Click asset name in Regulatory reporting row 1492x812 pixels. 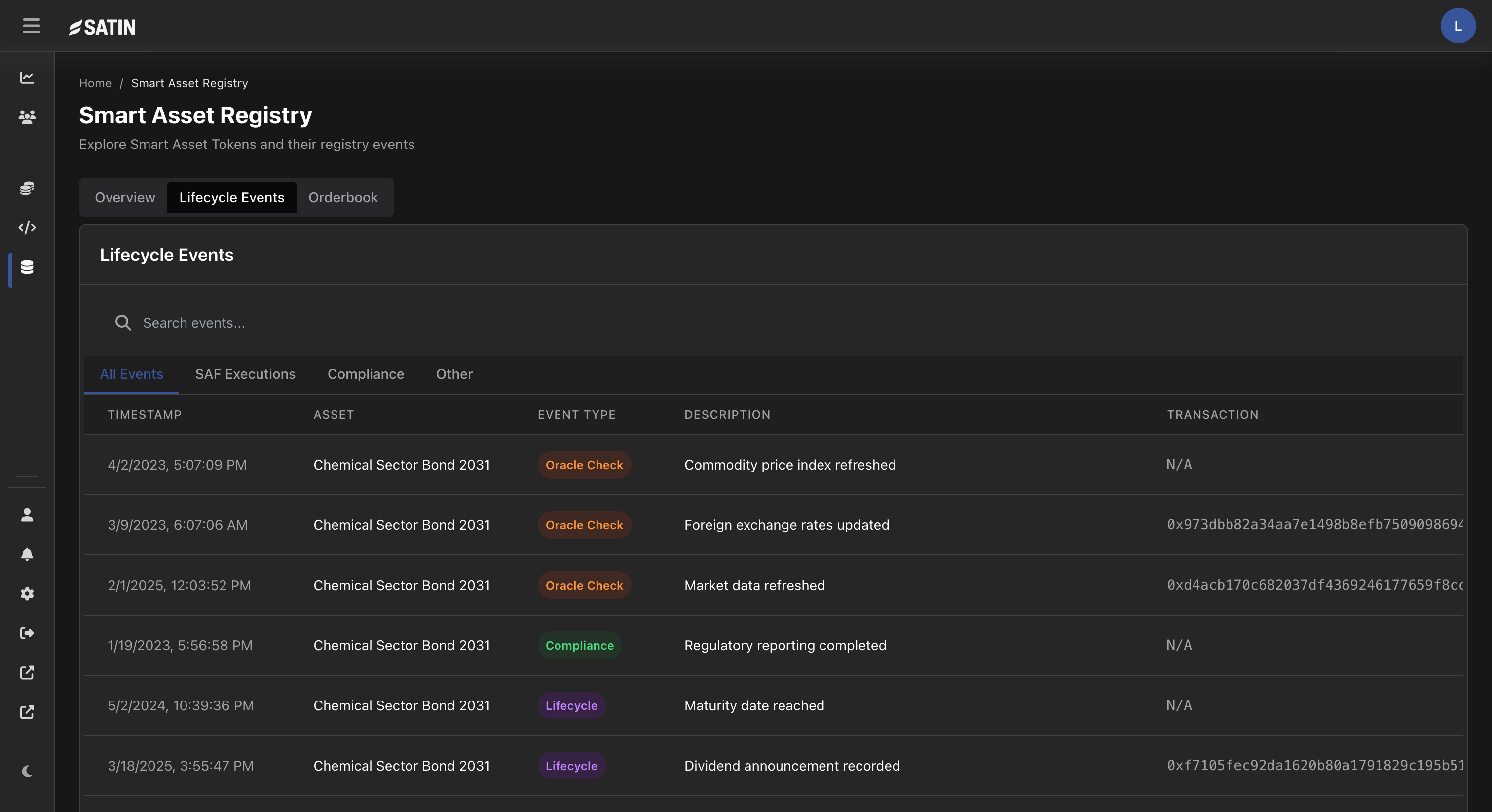[x=402, y=646]
